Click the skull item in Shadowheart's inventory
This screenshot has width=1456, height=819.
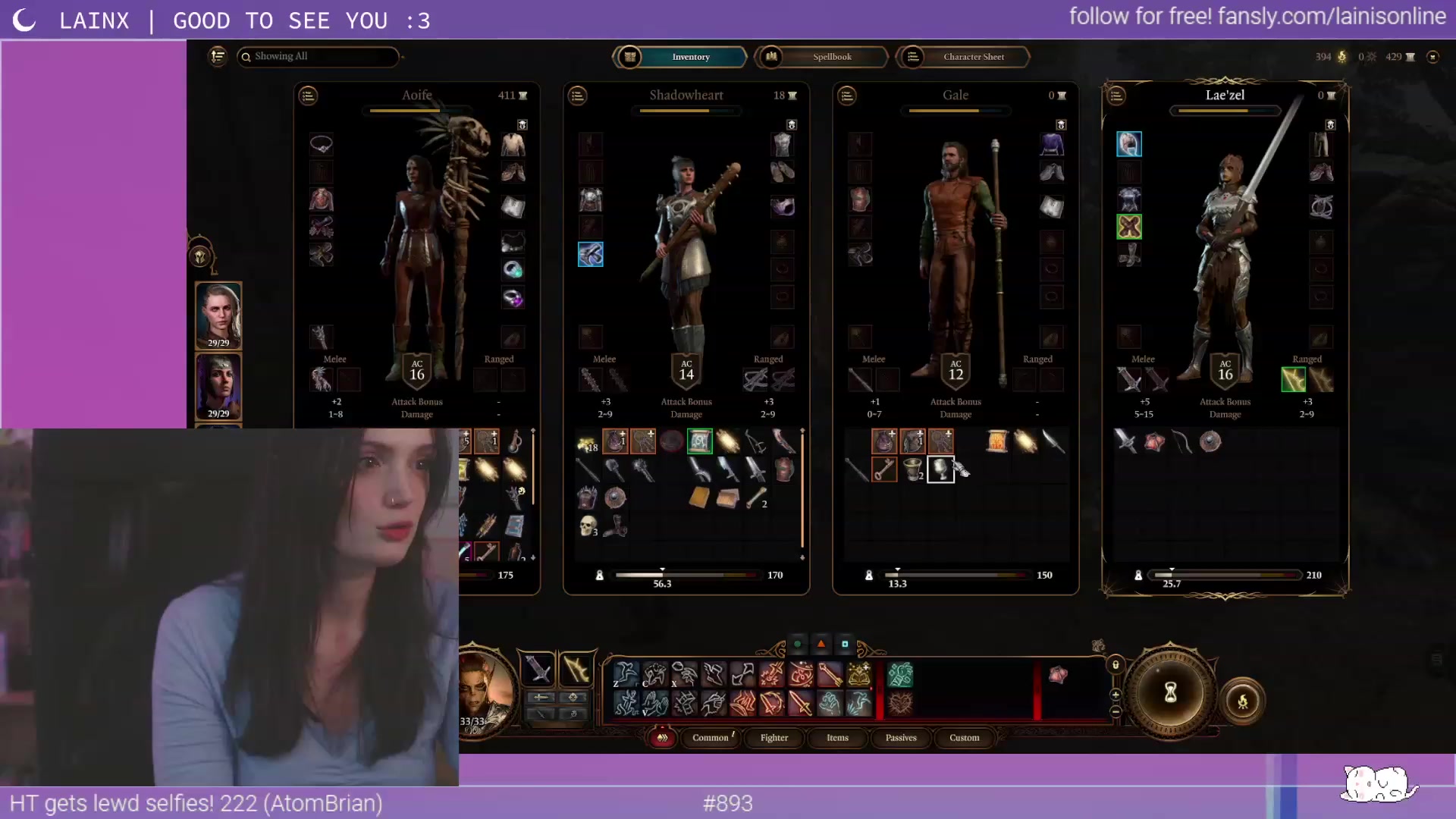tap(588, 526)
